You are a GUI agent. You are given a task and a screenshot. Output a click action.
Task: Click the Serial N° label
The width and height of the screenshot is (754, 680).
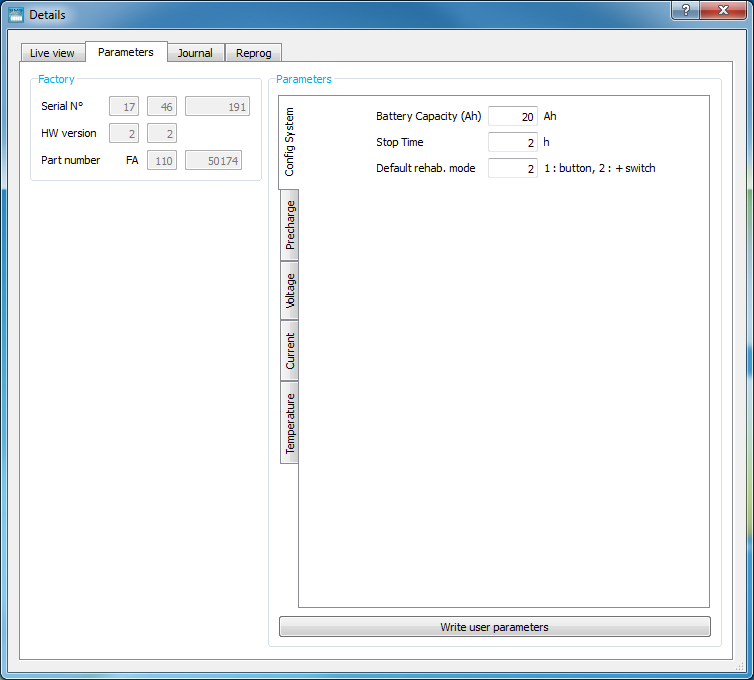62,106
